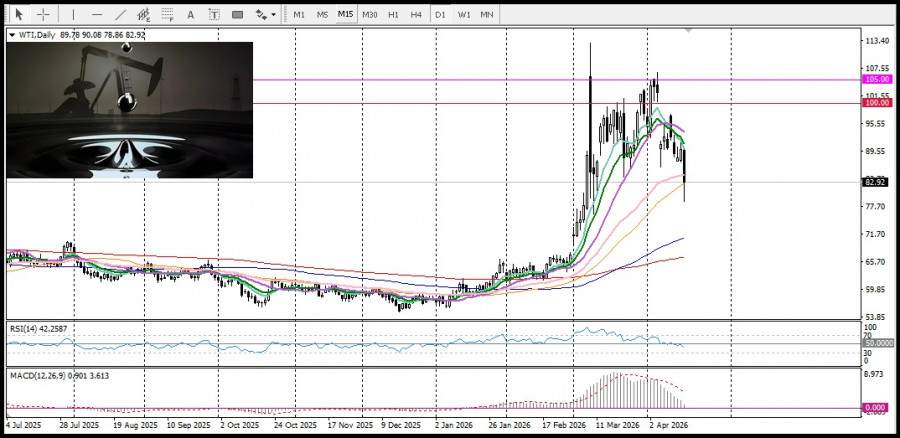Toggle the M15 timeframe button
The height and width of the screenshot is (438, 900).
[x=345, y=14]
